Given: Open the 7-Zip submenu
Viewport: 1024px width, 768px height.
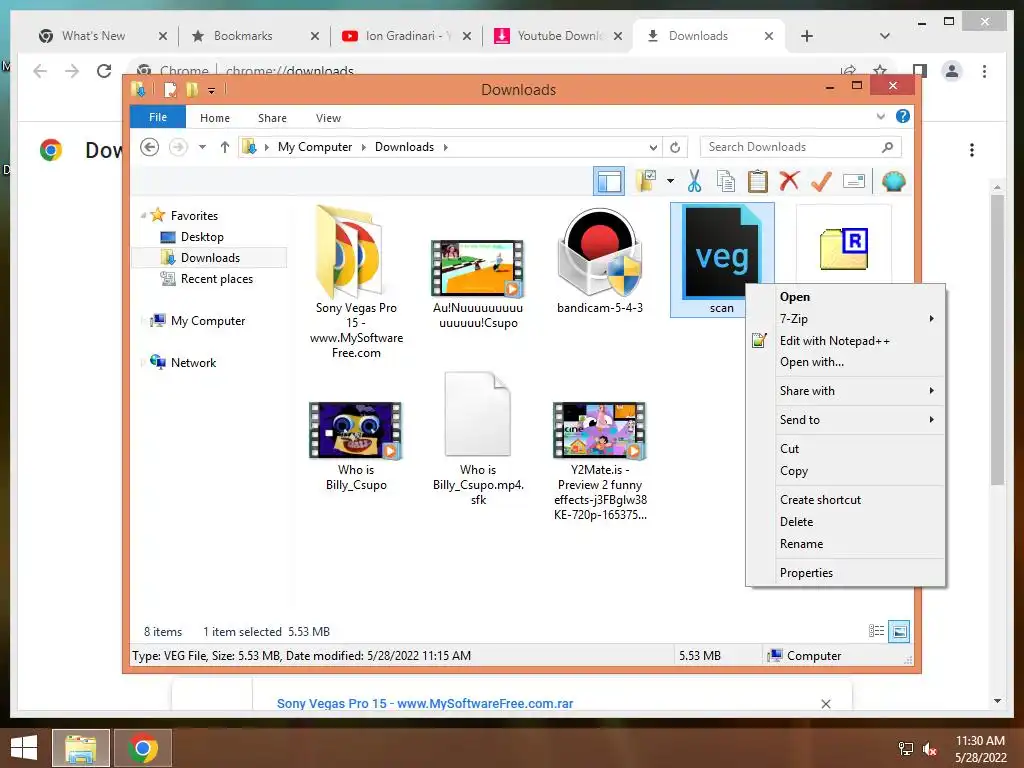Looking at the screenshot, I should pos(845,319).
